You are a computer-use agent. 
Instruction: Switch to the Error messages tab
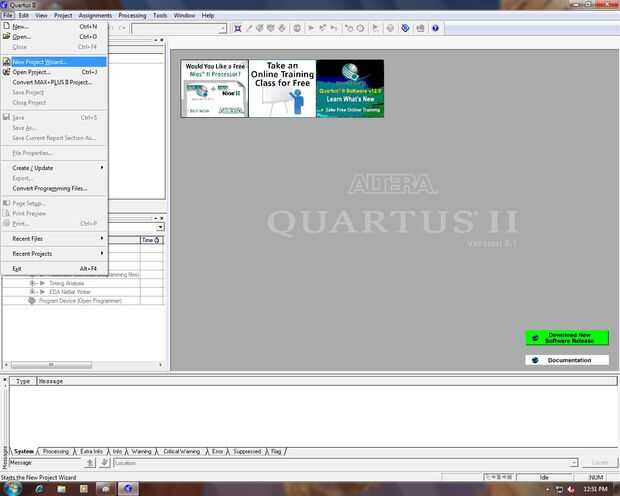(x=217, y=451)
